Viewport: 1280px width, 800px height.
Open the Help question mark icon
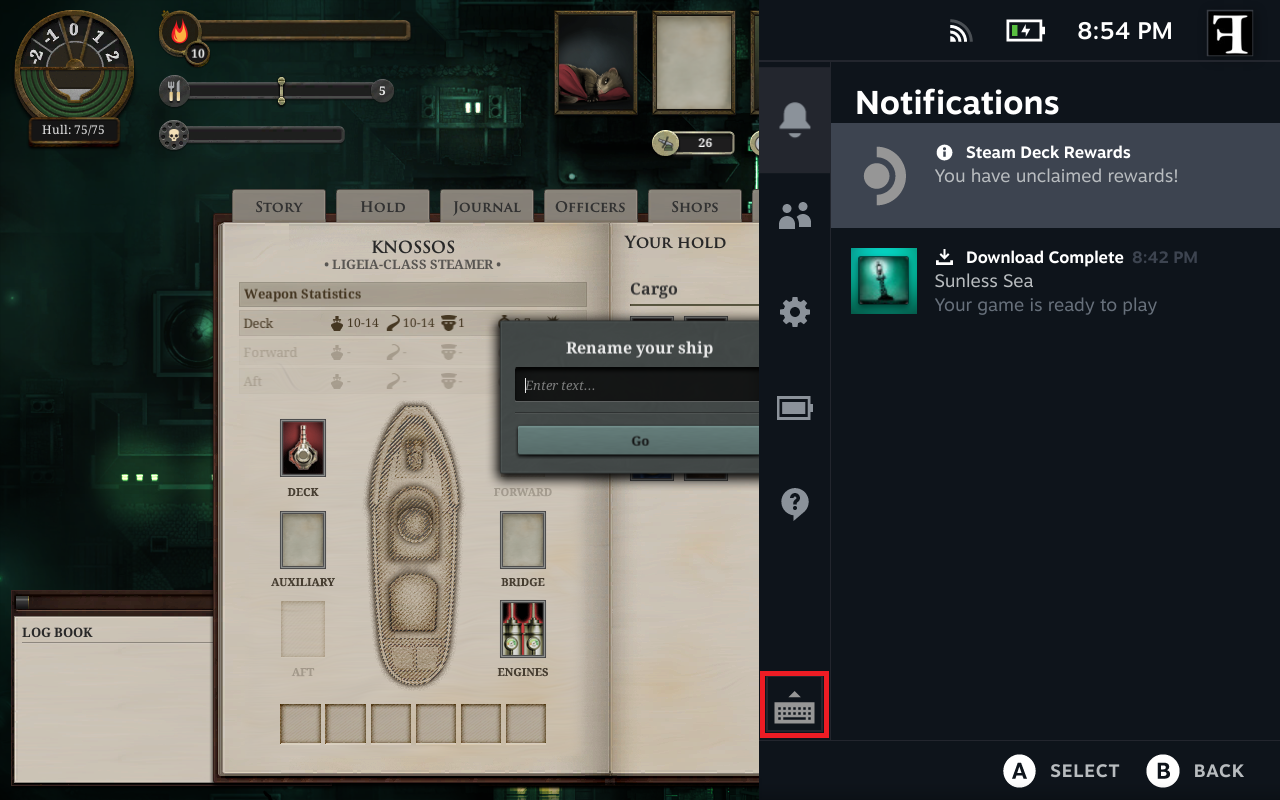point(795,504)
